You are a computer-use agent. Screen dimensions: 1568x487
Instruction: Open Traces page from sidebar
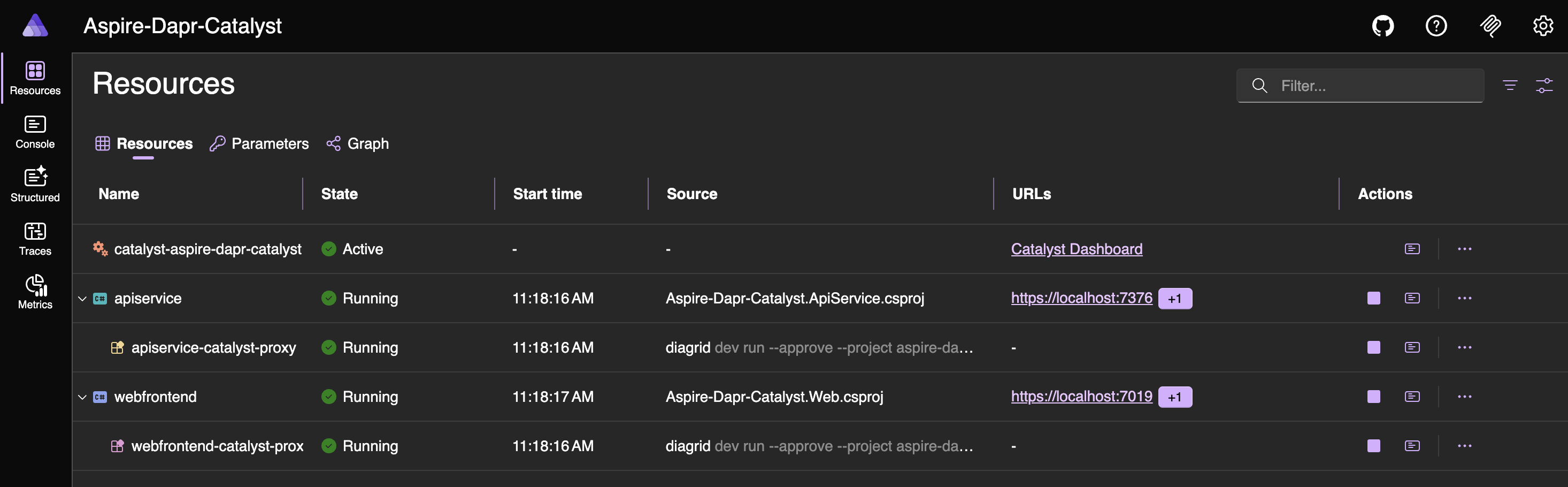[x=35, y=238]
